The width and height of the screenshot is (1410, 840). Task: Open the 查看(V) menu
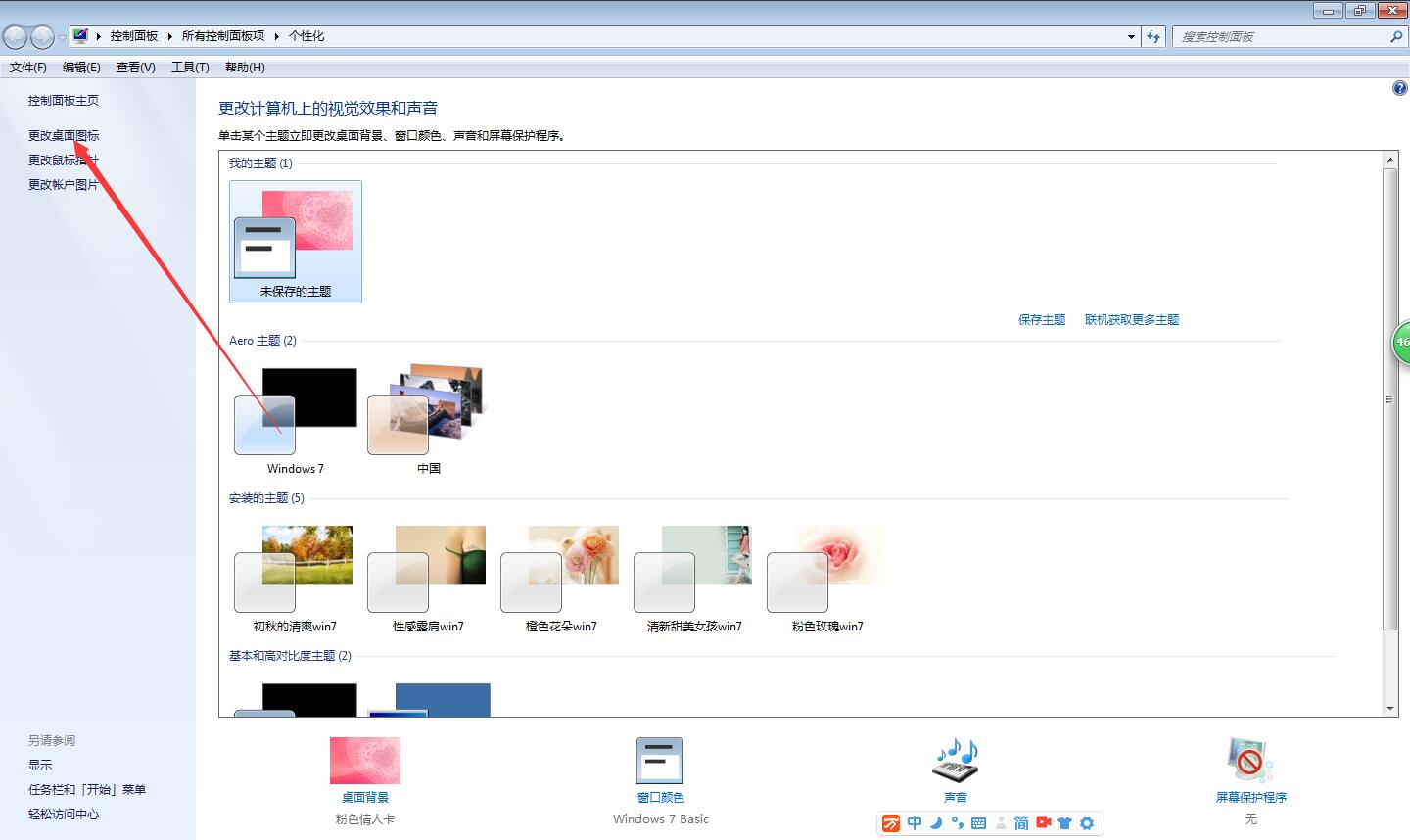(135, 68)
